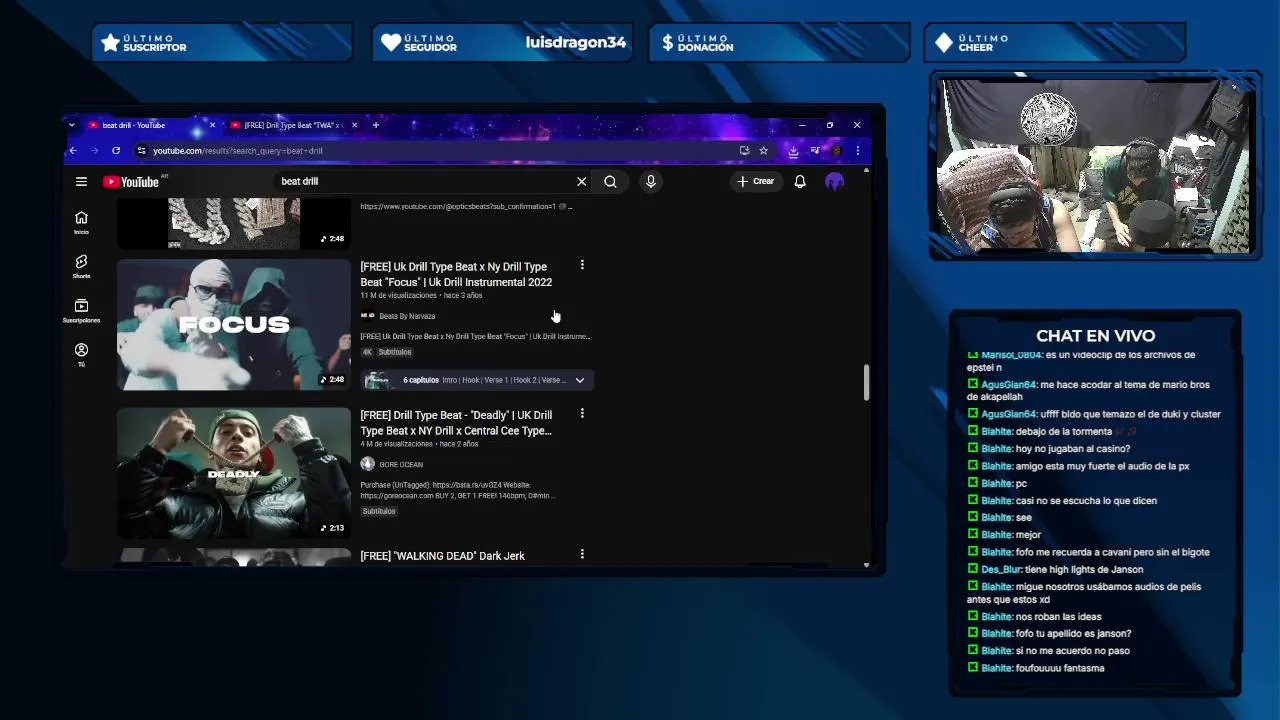This screenshot has width=1280, height=720.
Task: Open GORE OCEAN channel
Action: pos(401,464)
